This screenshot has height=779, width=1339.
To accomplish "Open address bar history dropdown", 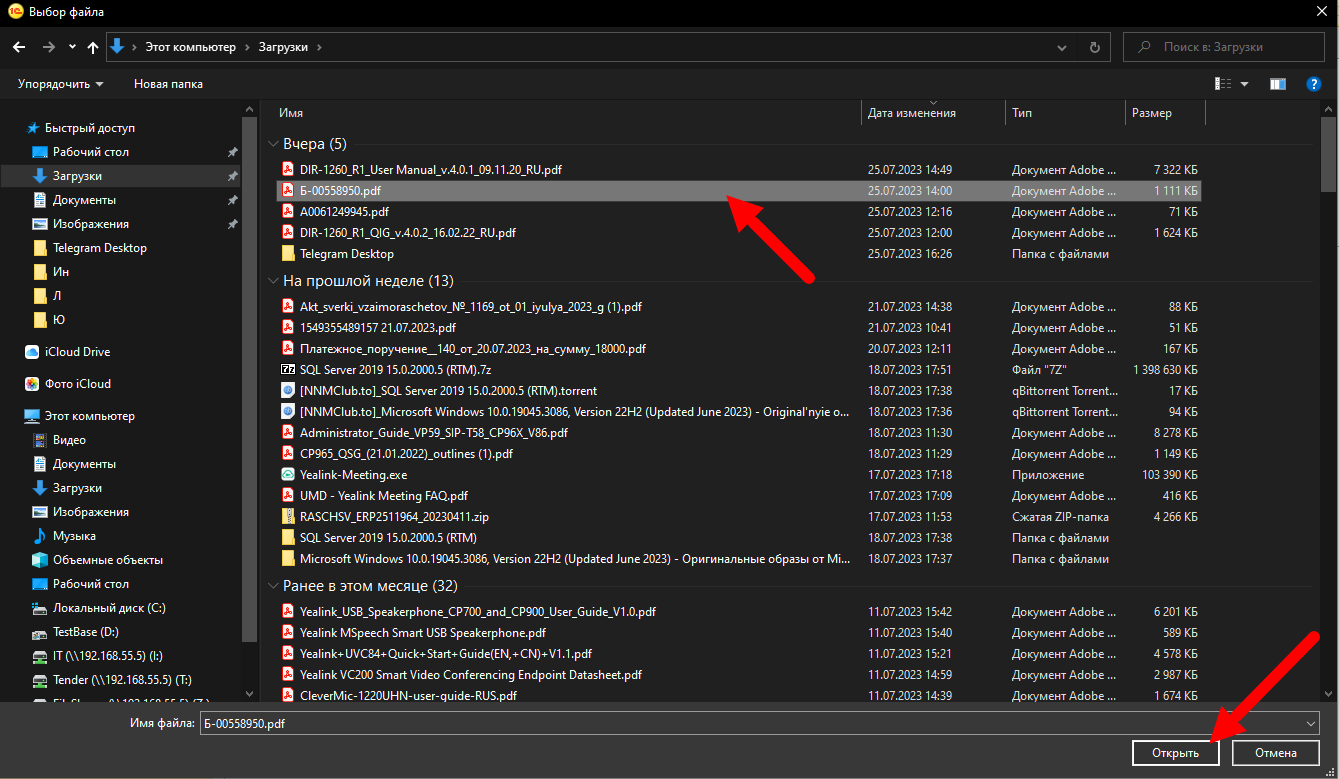I will (x=1061, y=47).
